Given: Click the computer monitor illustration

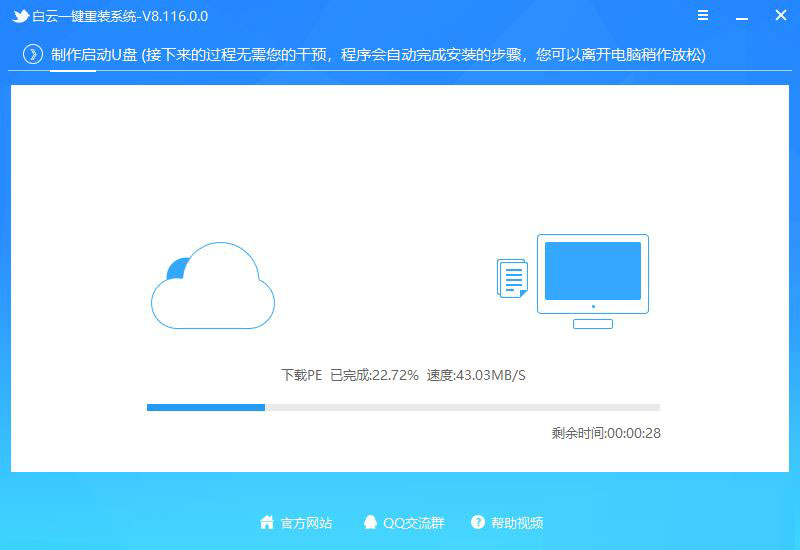Looking at the screenshot, I should (x=593, y=281).
